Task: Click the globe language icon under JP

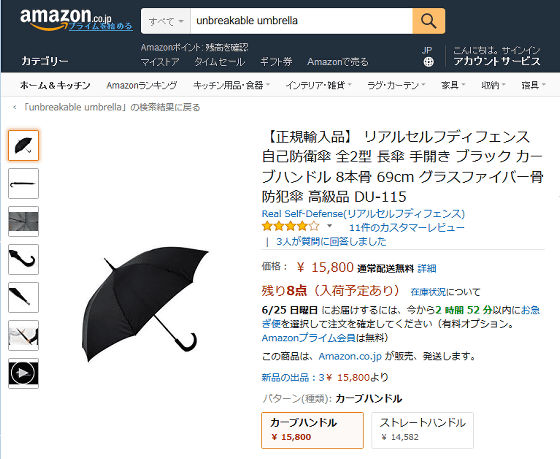Action: tap(428, 62)
